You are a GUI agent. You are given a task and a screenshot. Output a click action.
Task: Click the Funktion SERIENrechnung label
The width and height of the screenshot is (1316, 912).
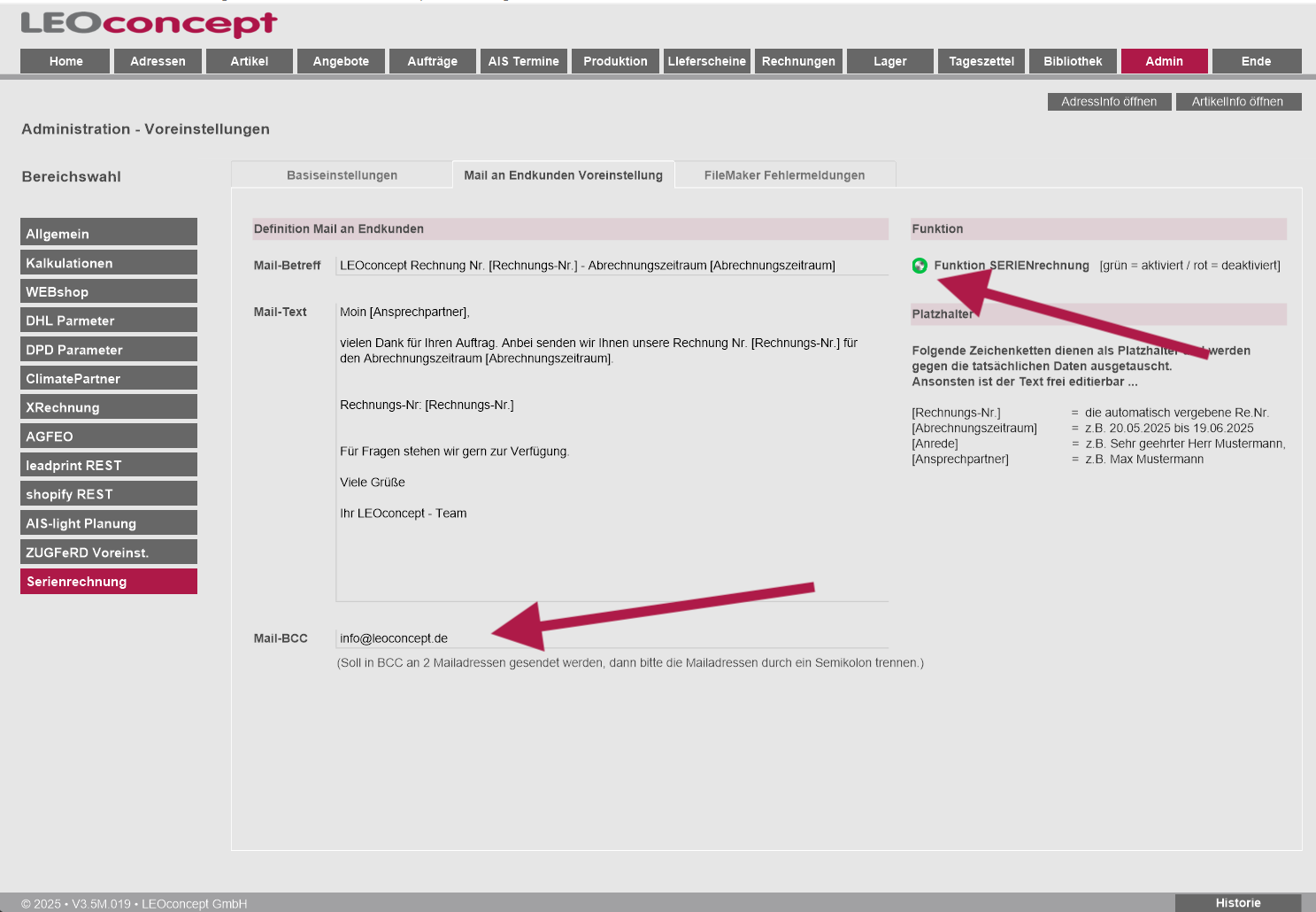1012,266
